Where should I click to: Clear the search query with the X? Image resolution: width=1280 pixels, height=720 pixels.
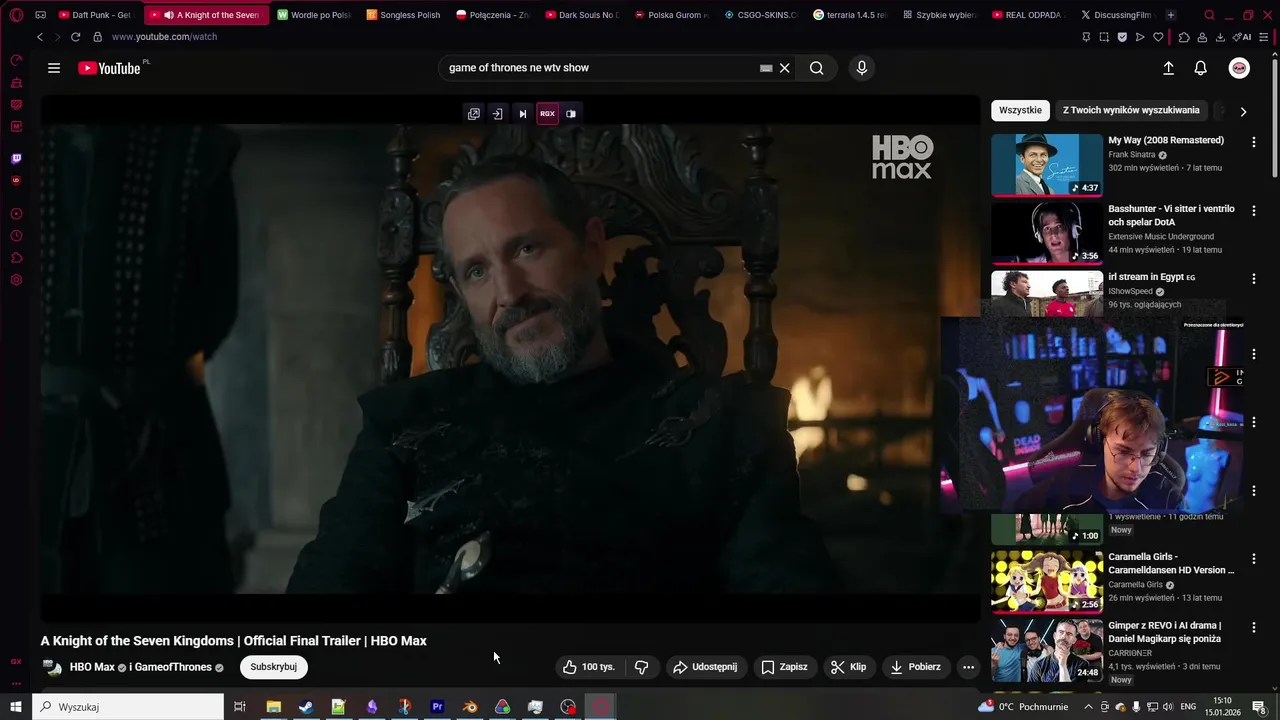click(x=785, y=68)
